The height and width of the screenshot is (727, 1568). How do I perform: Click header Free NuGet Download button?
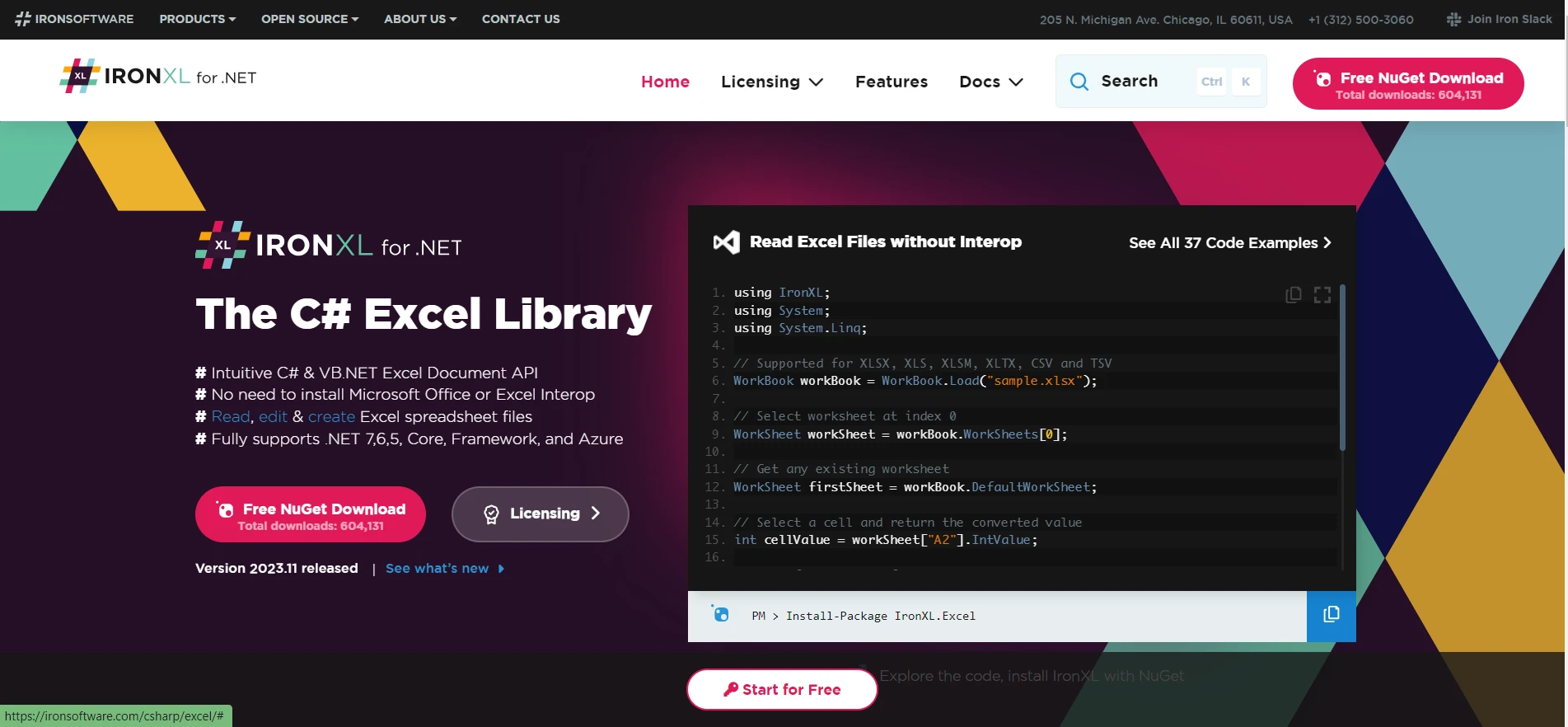pyautogui.click(x=1408, y=83)
